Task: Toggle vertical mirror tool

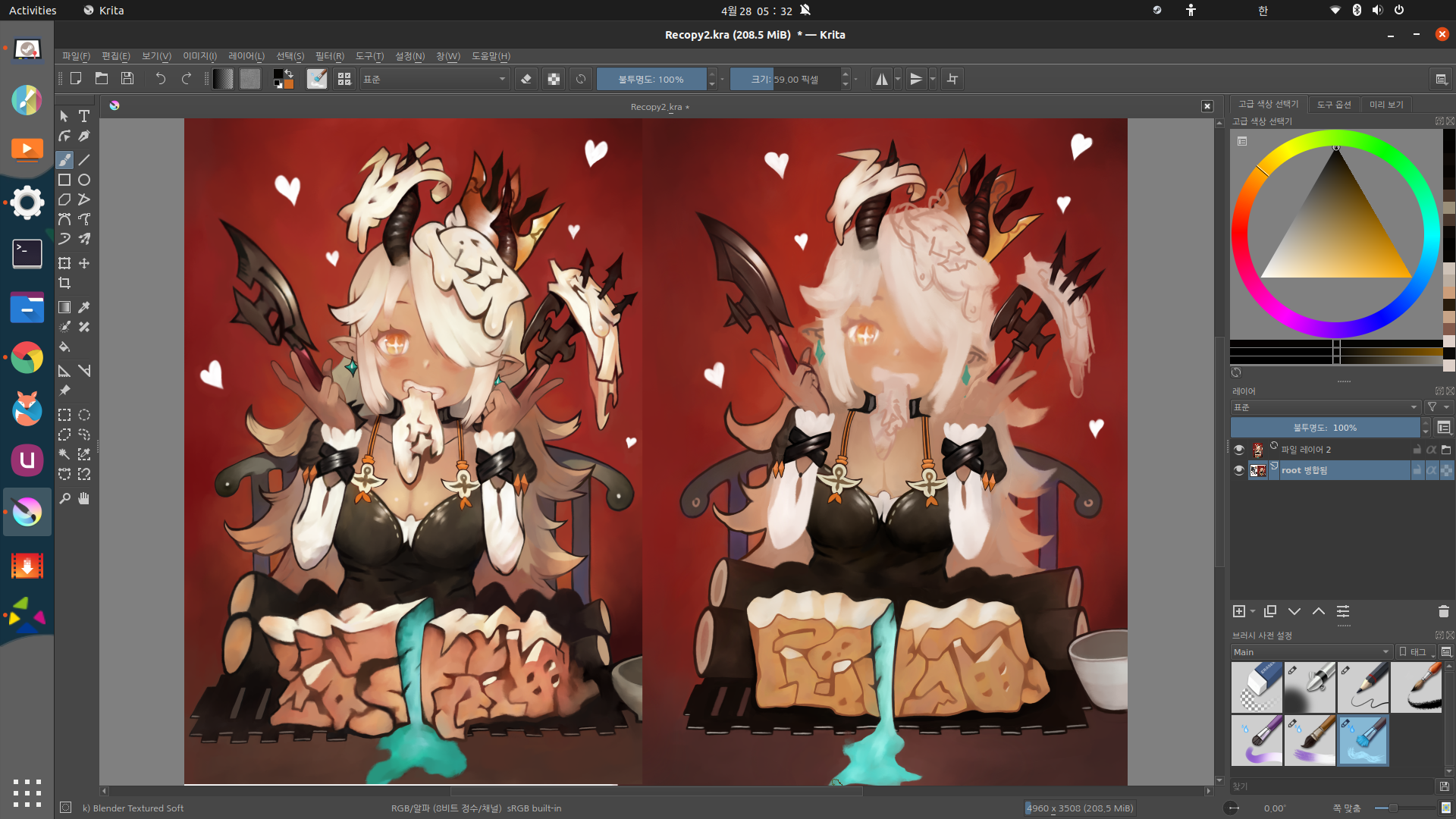Action: 916,79
